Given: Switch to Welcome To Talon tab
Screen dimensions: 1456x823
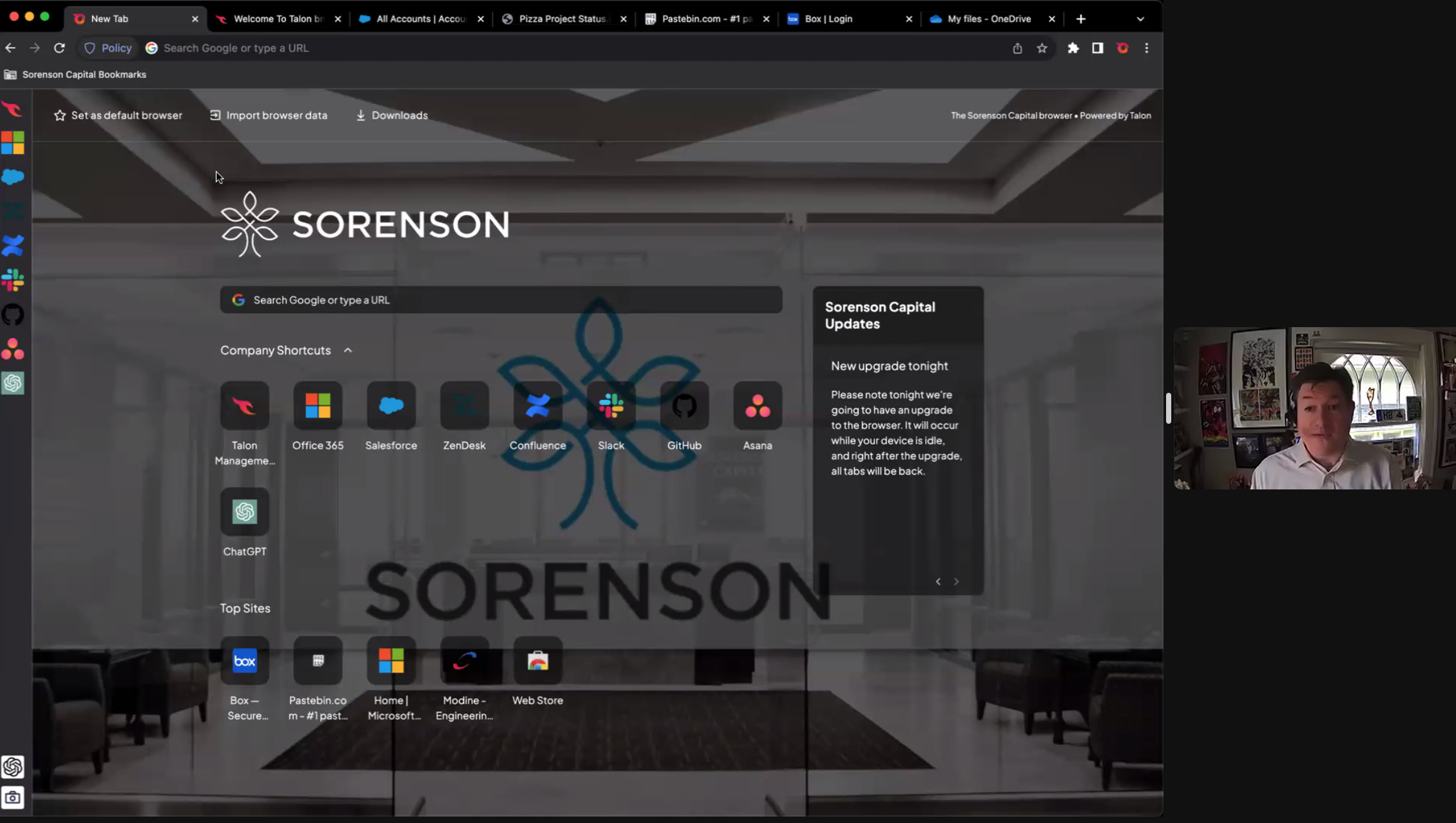Looking at the screenshot, I should [x=278, y=19].
